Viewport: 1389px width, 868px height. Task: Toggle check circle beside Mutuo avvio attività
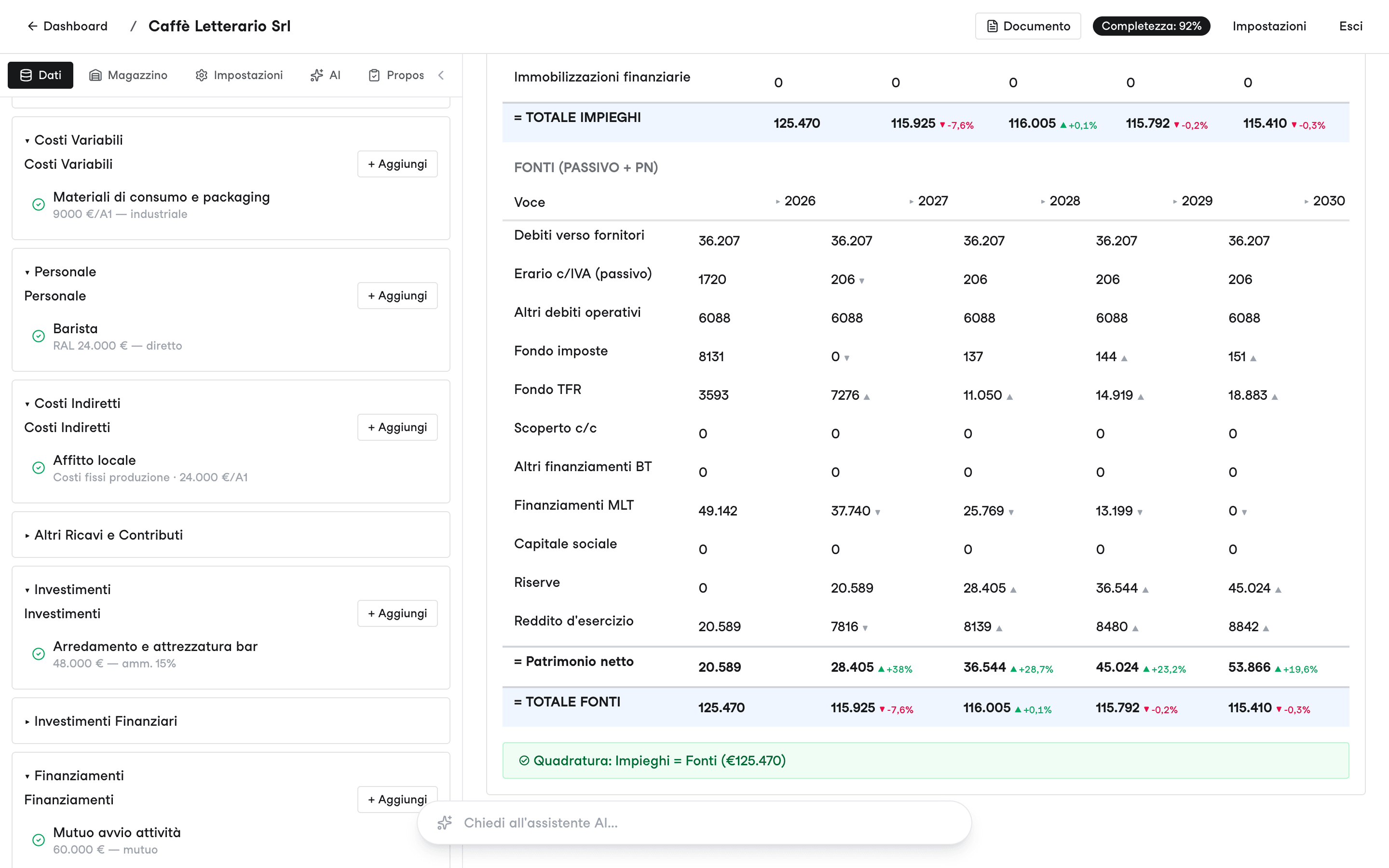point(39,841)
